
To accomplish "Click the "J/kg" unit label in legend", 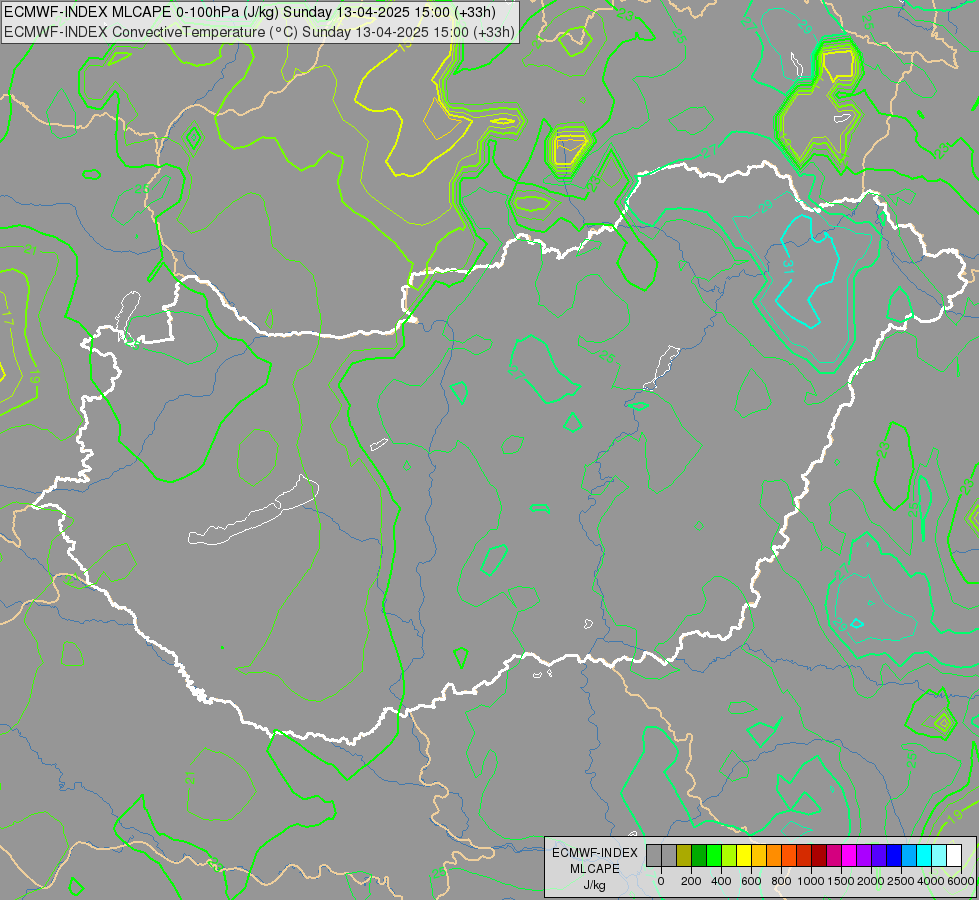I will pyautogui.click(x=594, y=885).
